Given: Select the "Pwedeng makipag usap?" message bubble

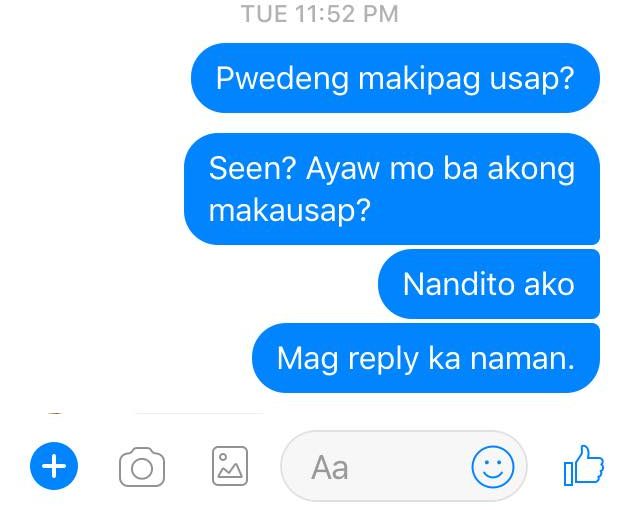Looking at the screenshot, I should pos(395,78).
